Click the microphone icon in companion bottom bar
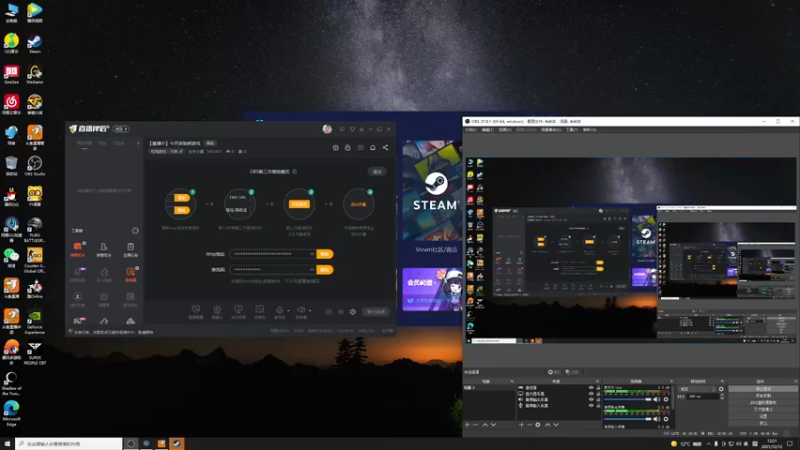 point(279,310)
